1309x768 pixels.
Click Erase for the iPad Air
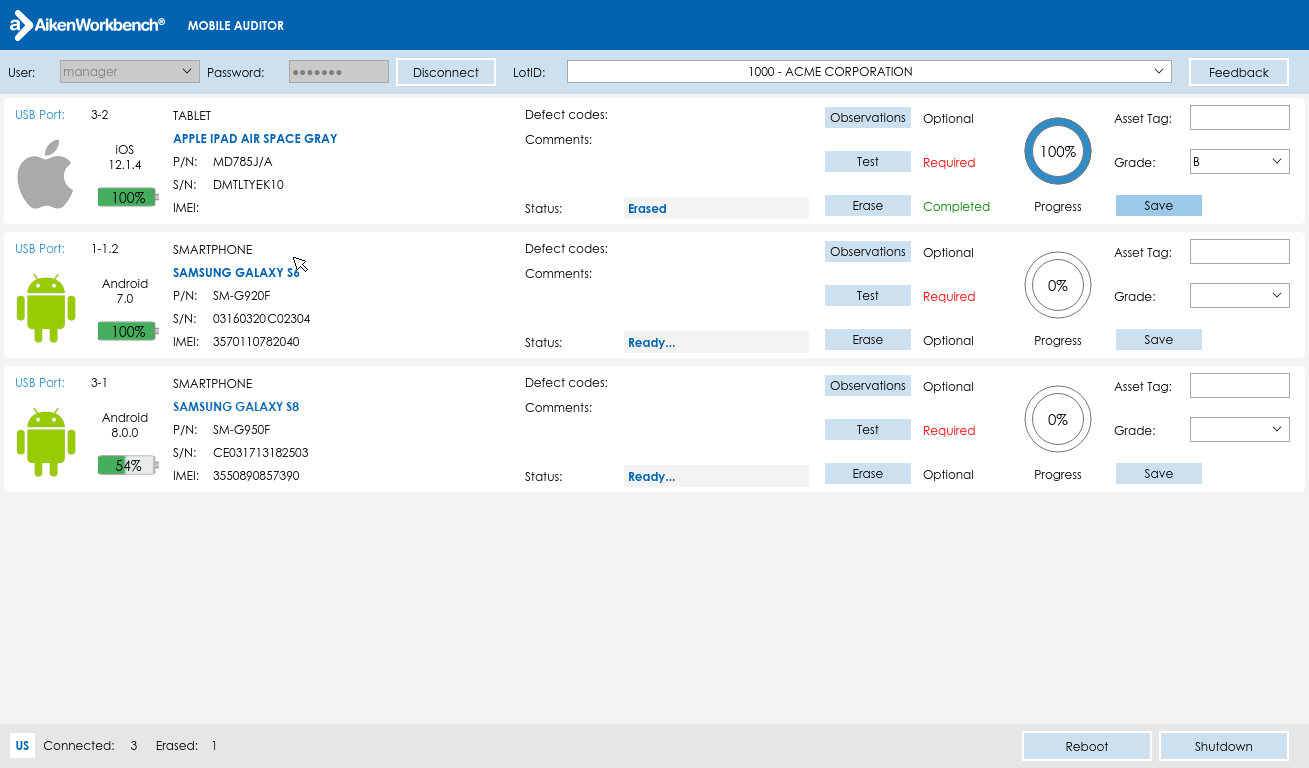click(x=868, y=206)
